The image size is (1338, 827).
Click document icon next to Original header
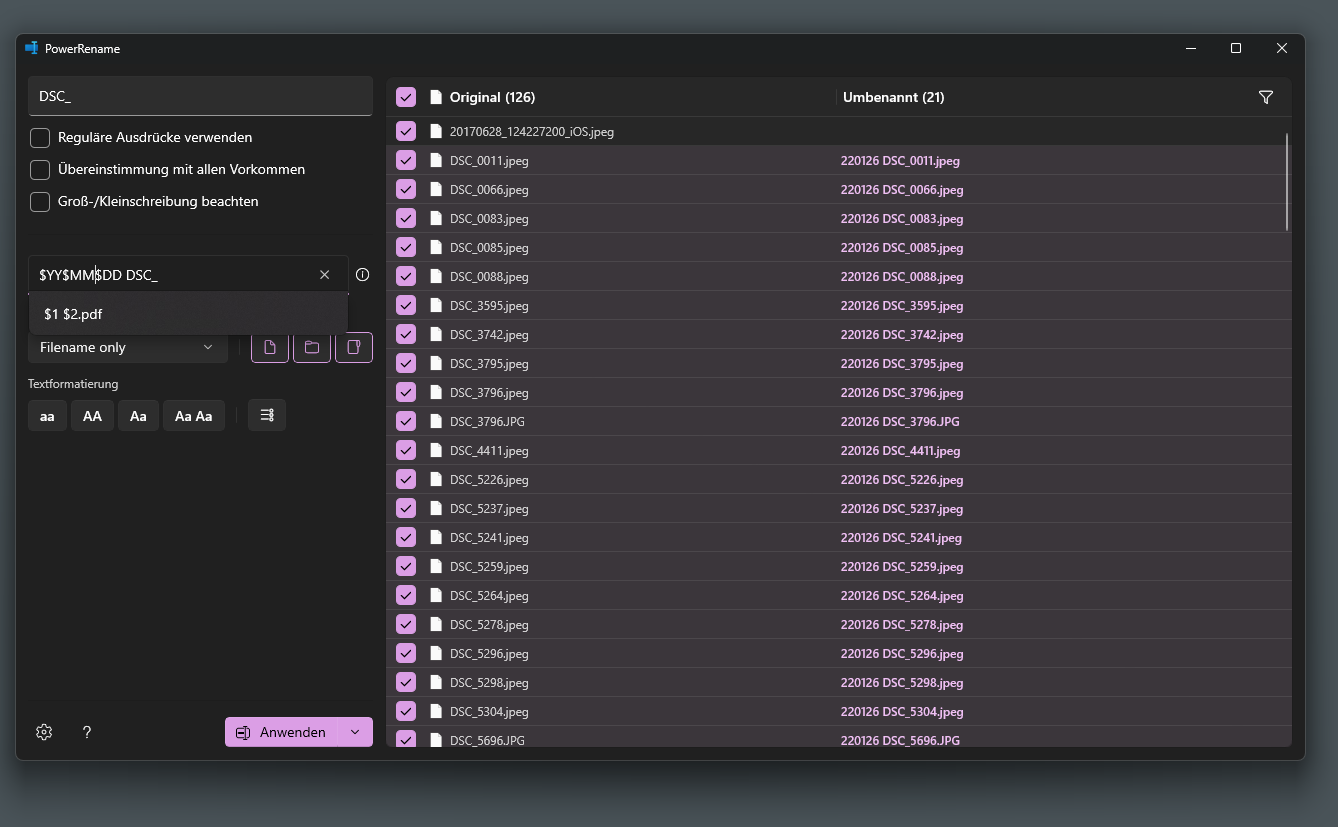[436, 97]
